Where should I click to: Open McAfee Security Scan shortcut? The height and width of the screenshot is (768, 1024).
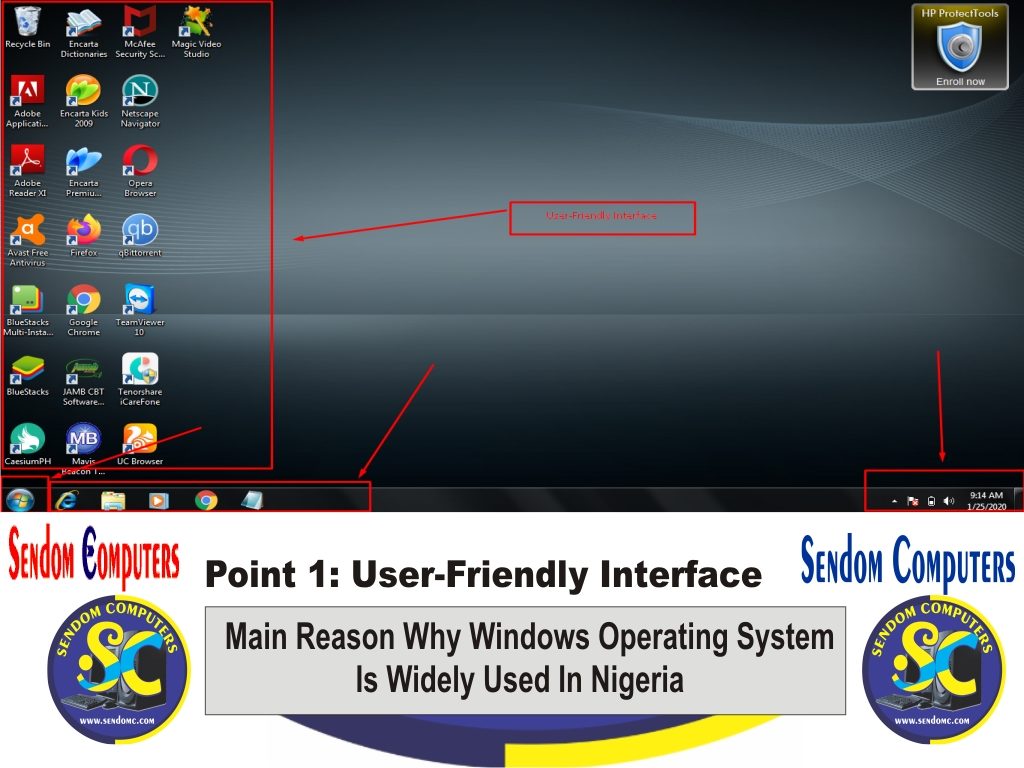(140, 32)
